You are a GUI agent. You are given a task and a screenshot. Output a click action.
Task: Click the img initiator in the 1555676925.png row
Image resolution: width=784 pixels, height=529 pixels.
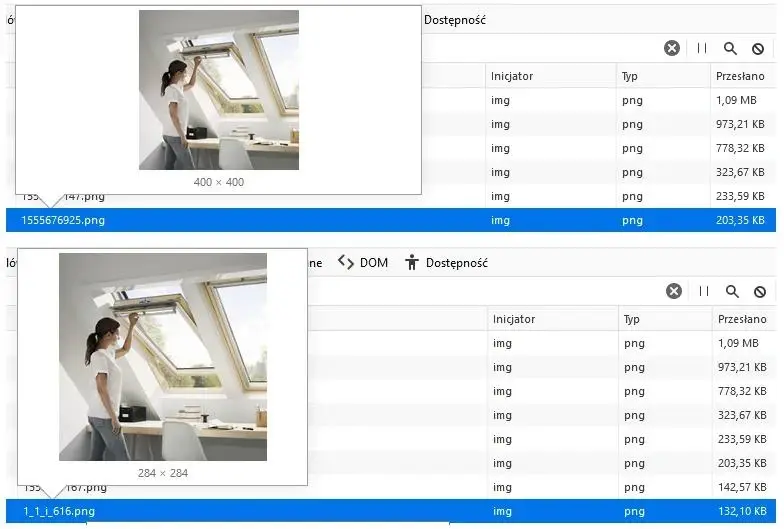pos(500,220)
